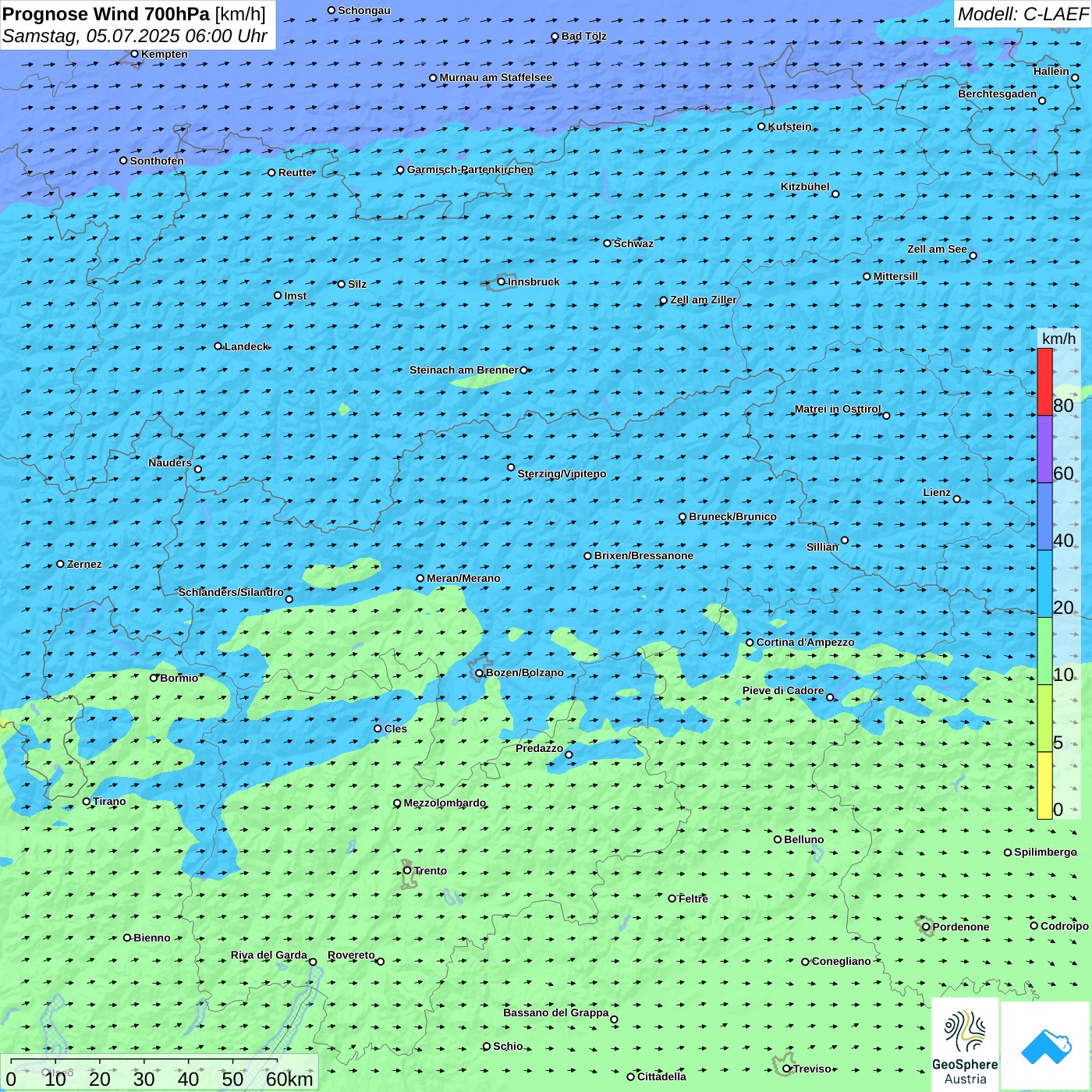Select the Bormio city label

(179, 678)
